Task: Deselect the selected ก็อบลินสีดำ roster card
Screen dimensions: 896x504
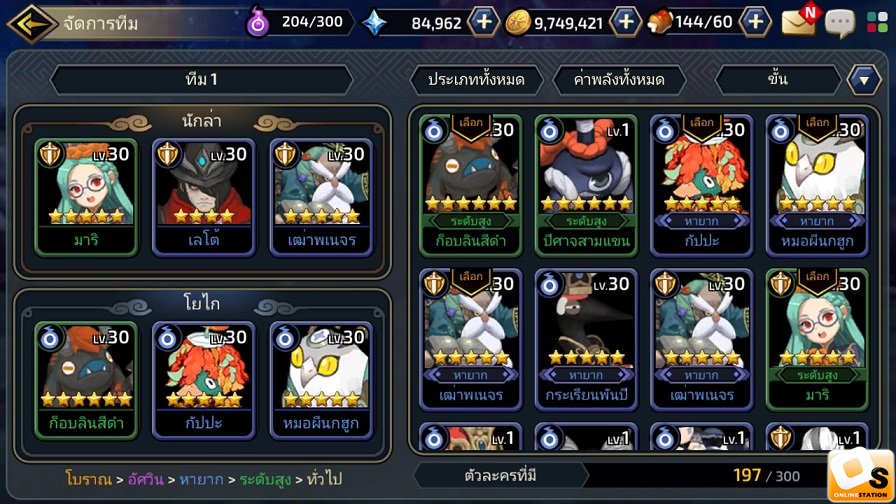Action: click(x=471, y=185)
